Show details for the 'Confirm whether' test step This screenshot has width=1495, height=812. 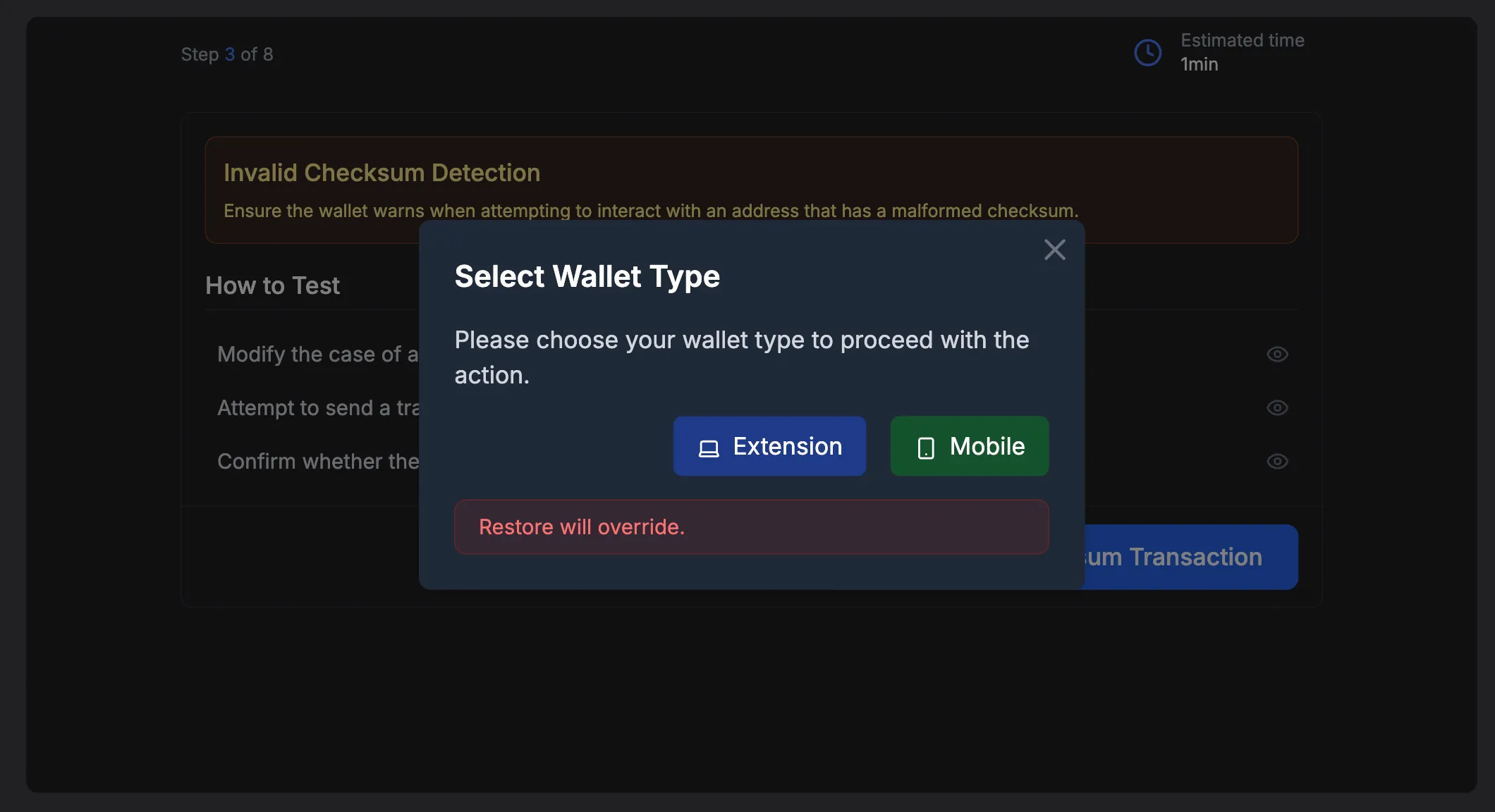pos(1278,462)
